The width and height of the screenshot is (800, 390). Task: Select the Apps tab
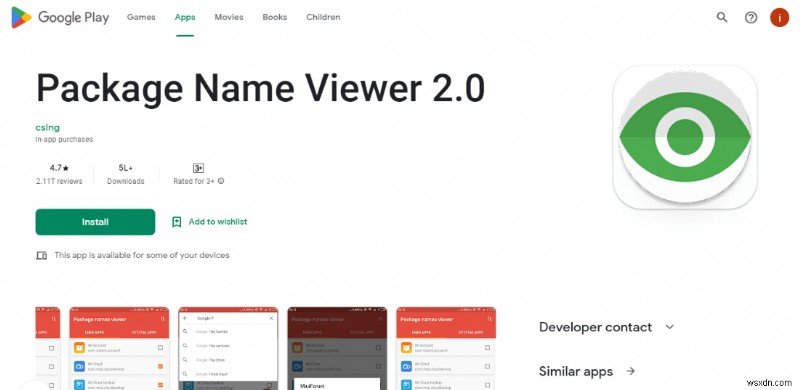185,17
